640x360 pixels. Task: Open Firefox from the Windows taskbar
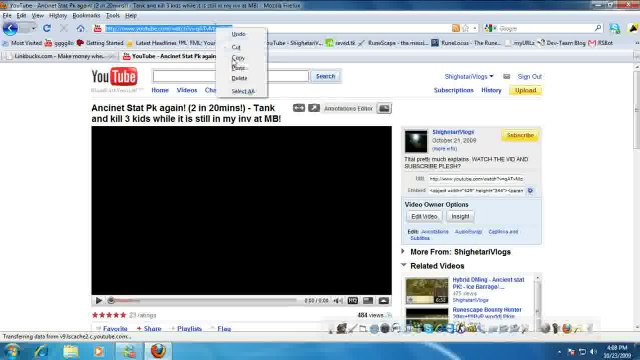click(158, 351)
